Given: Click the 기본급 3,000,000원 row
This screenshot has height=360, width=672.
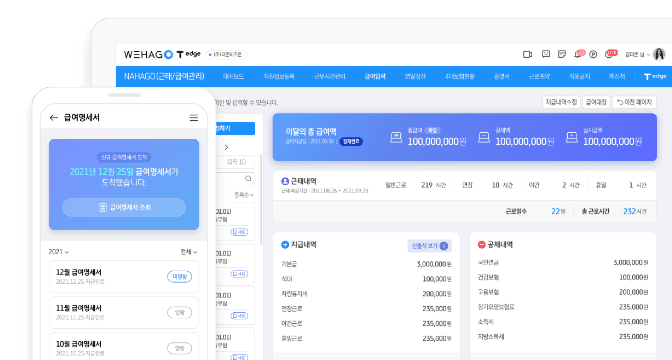Looking at the screenshot, I should pyautogui.click(x=366, y=264).
